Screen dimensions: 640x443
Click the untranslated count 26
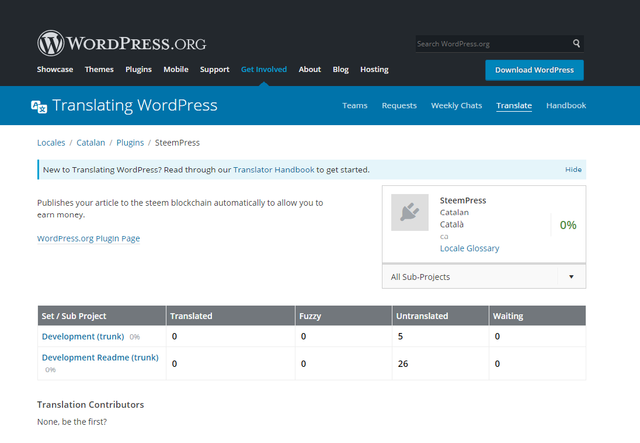pyautogui.click(x=403, y=364)
